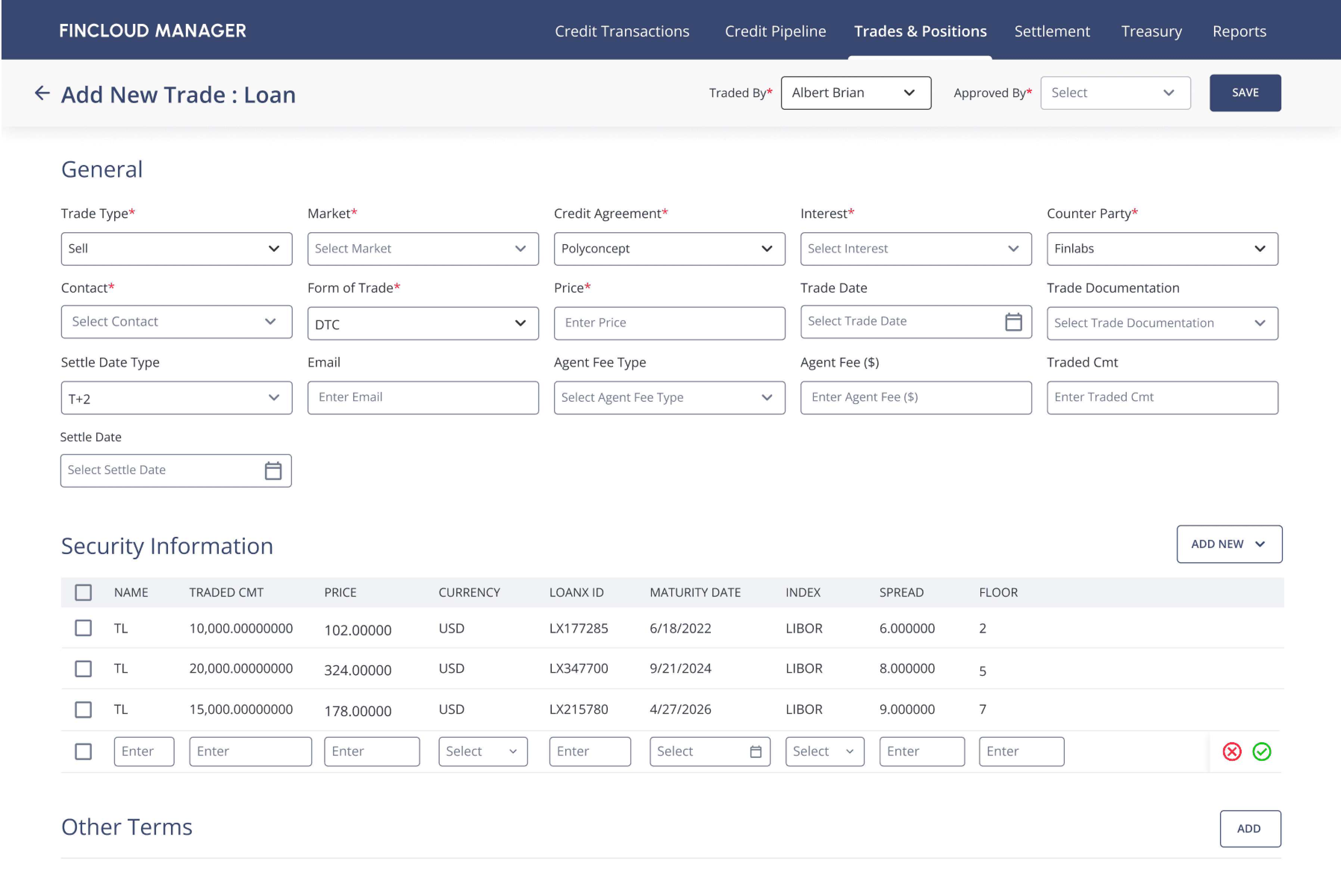The height and width of the screenshot is (896, 1341).
Task: Open the new row maturity date calendar icon
Action: coord(755,752)
